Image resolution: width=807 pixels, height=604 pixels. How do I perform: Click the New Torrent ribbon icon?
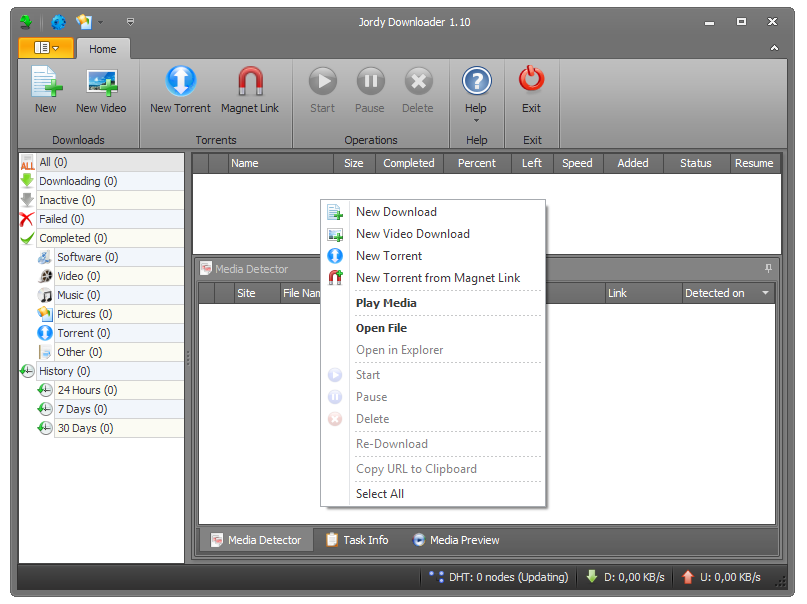tap(181, 81)
